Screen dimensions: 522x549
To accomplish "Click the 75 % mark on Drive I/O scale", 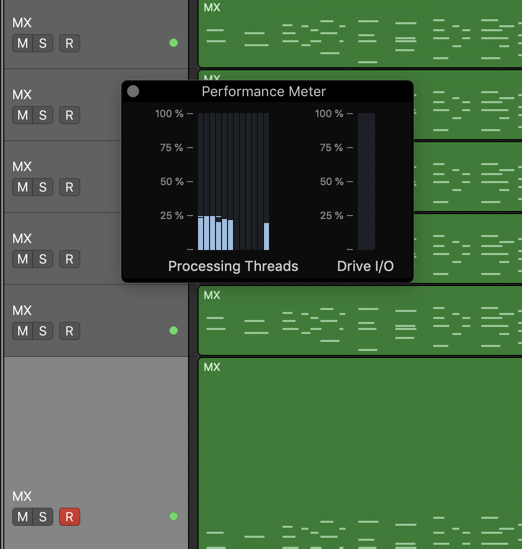I will [x=331, y=147].
